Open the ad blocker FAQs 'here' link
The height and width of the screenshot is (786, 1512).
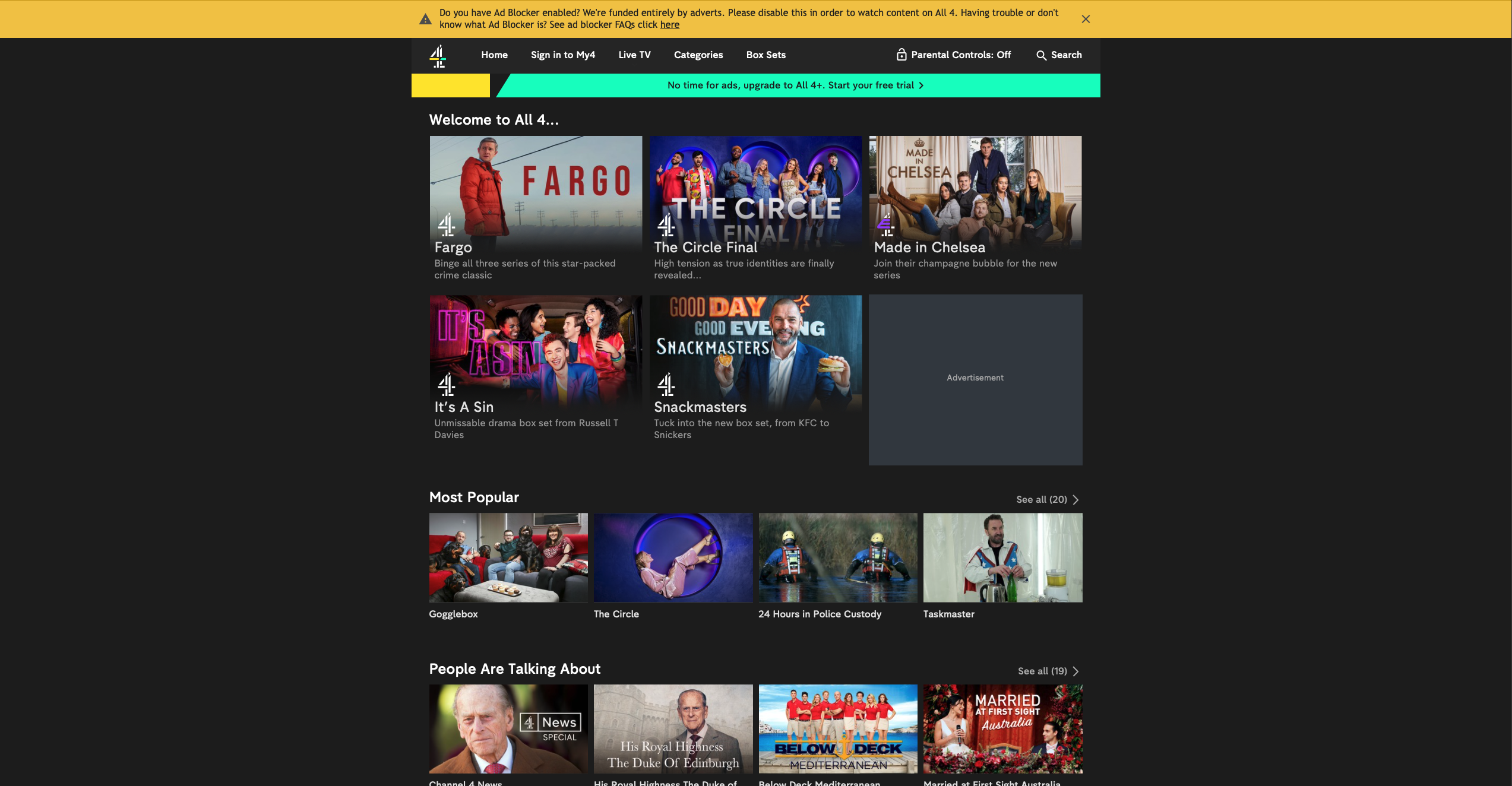tap(669, 25)
